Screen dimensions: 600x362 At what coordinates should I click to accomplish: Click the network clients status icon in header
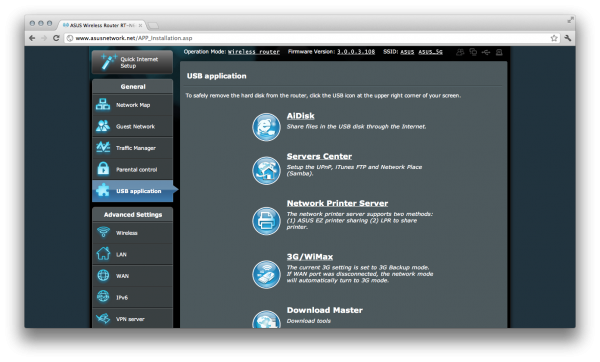(x=473, y=52)
